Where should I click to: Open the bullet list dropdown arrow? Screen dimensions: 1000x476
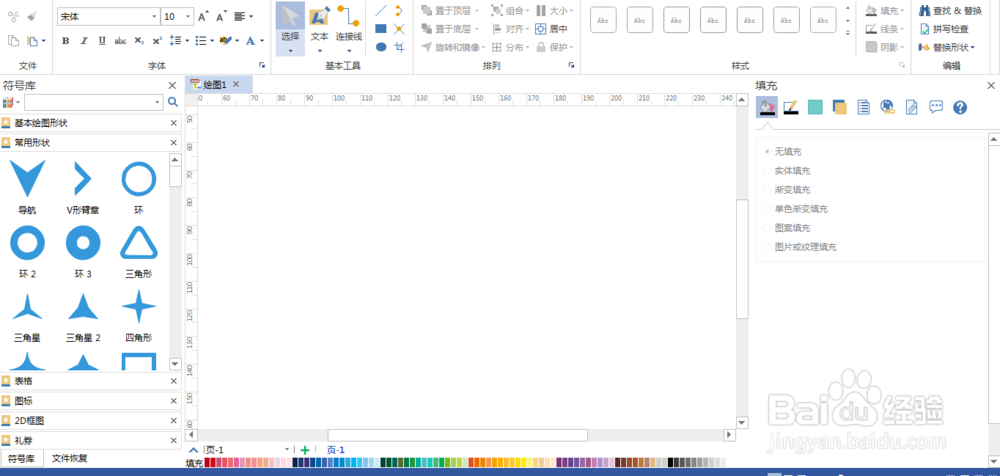[212, 41]
